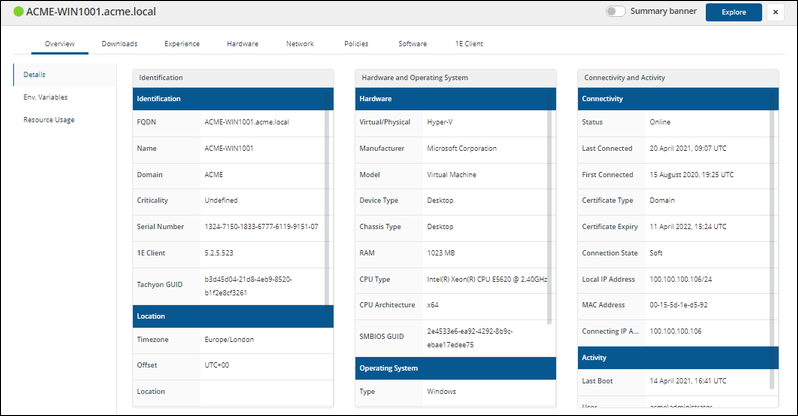Select the Hardware tab
The image size is (798, 416).
pyautogui.click(x=242, y=44)
